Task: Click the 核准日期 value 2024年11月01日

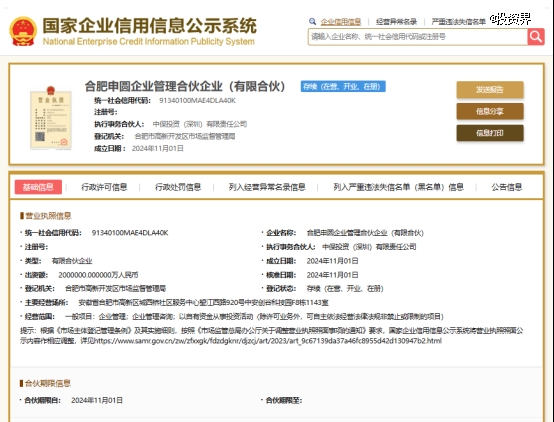Action: 332,275
